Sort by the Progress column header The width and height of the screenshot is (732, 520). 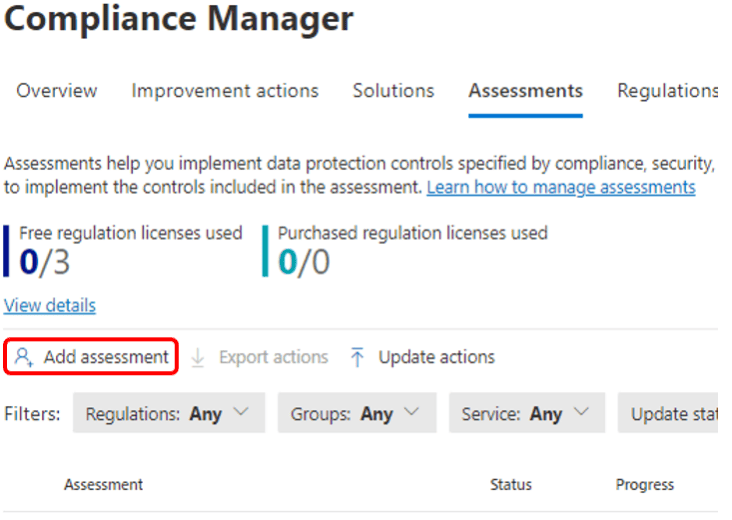pyautogui.click(x=645, y=485)
